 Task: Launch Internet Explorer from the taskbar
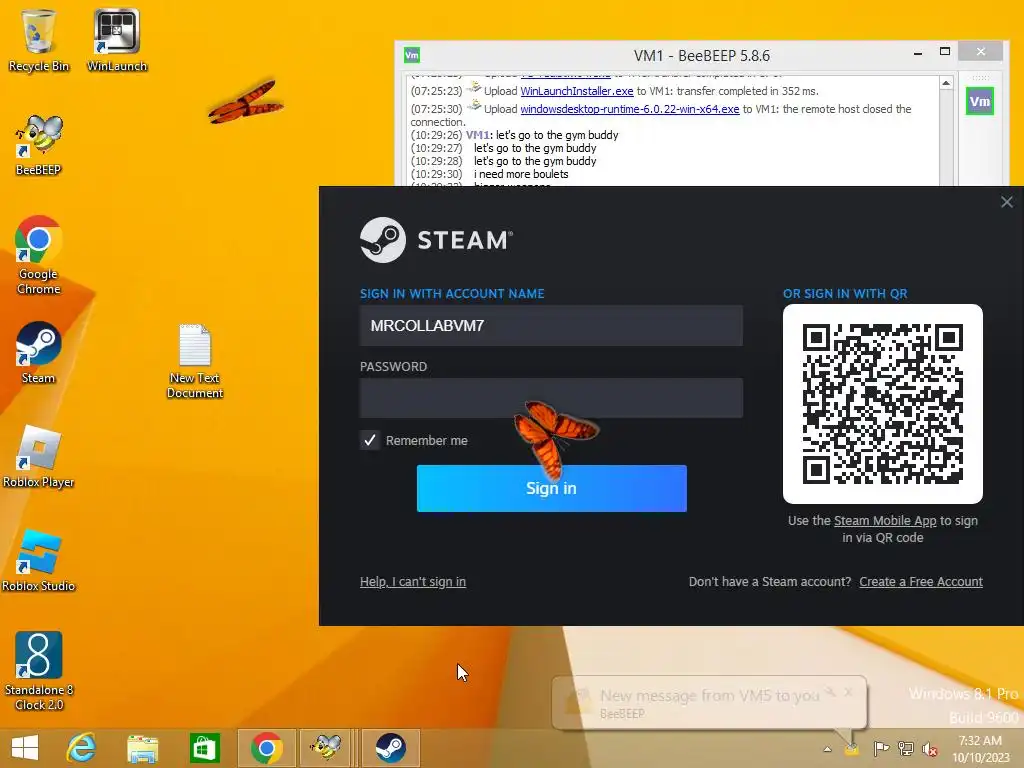pyautogui.click(x=81, y=748)
